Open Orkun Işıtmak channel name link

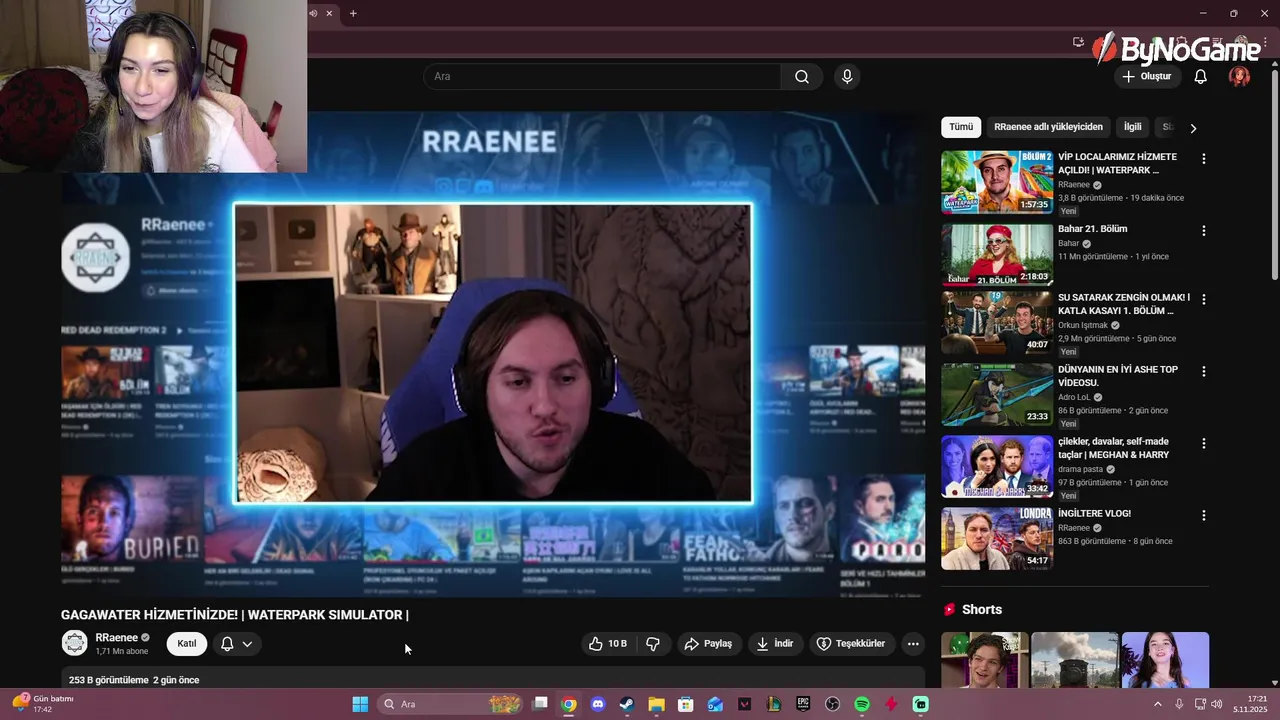pos(1083,325)
